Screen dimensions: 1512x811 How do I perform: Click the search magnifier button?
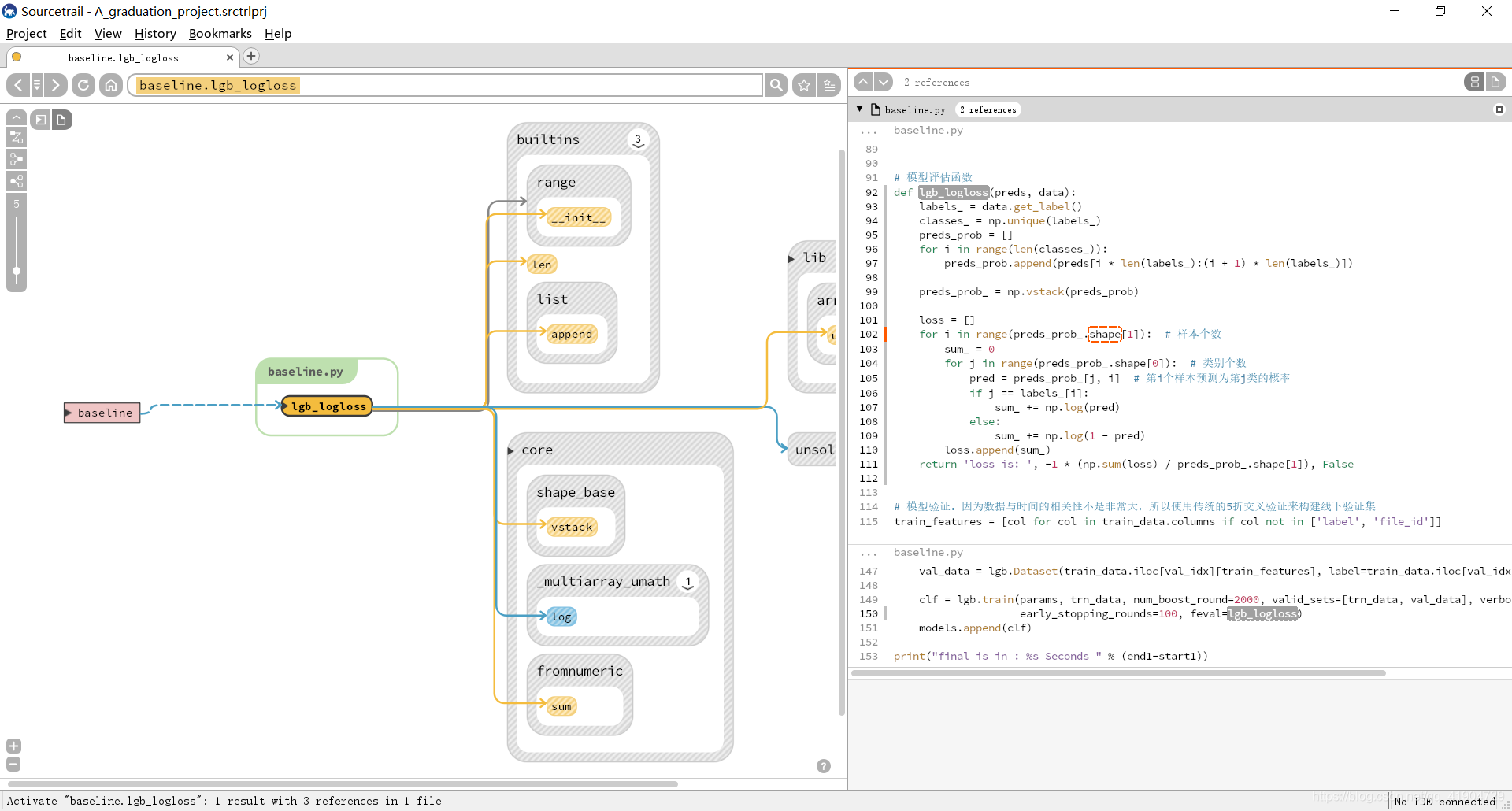click(776, 85)
